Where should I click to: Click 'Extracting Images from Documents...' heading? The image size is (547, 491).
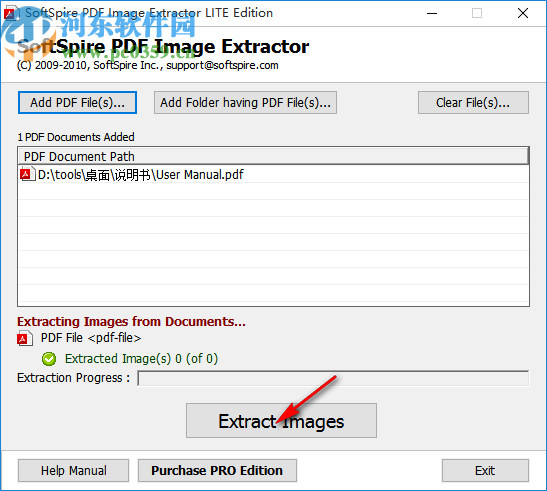coord(132,321)
